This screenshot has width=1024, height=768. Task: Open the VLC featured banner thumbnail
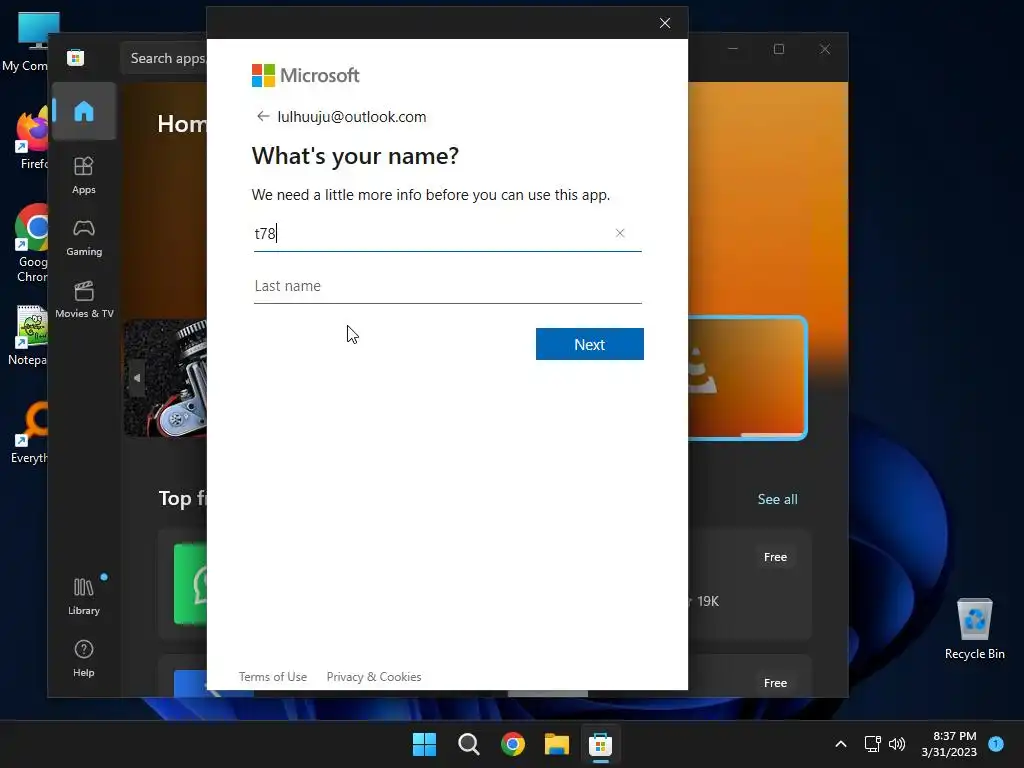tap(748, 377)
